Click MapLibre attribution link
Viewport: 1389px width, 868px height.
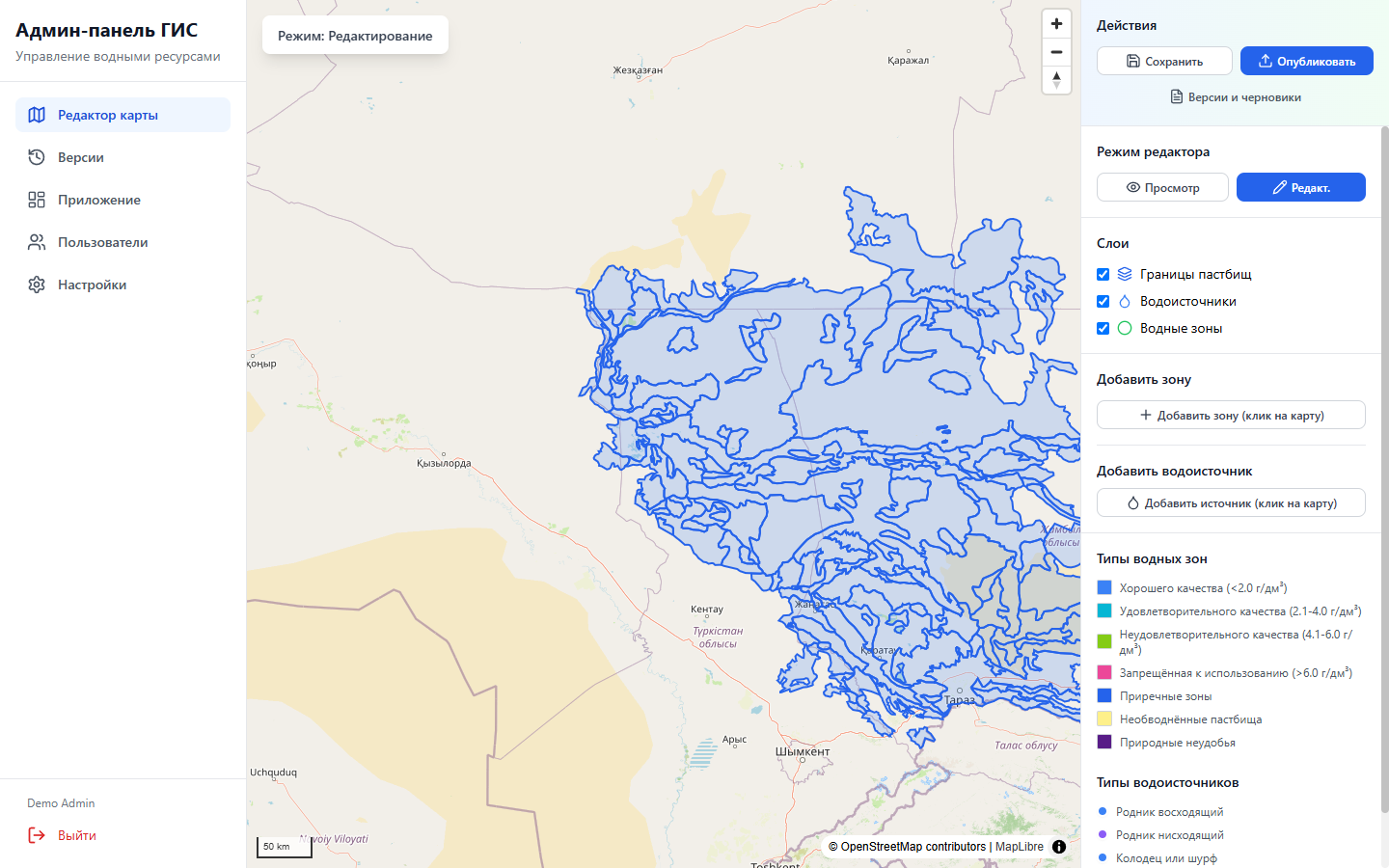pyautogui.click(x=1020, y=847)
